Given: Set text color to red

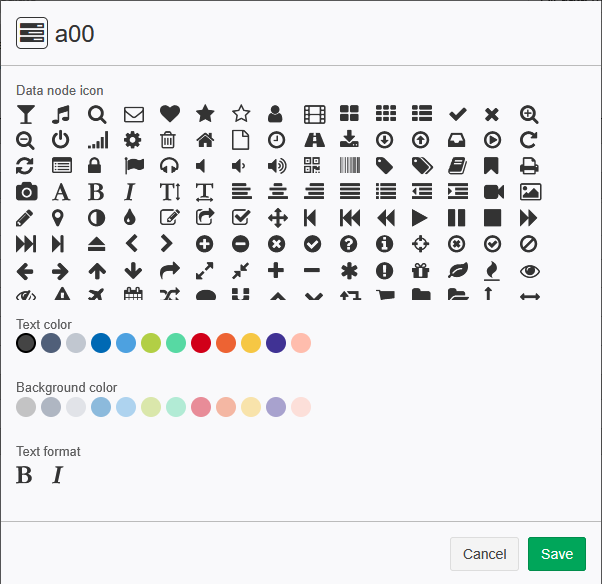Looking at the screenshot, I should [x=201, y=343].
